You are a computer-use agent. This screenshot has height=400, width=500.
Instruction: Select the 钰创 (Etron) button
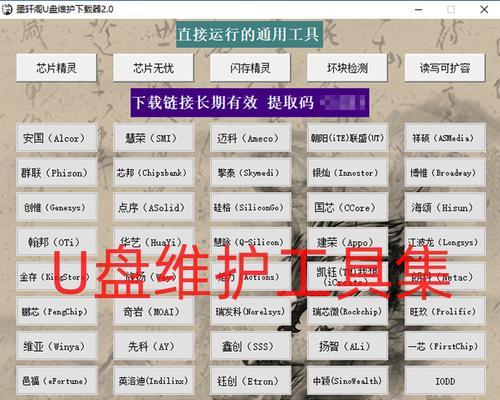[x=250, y=381]
